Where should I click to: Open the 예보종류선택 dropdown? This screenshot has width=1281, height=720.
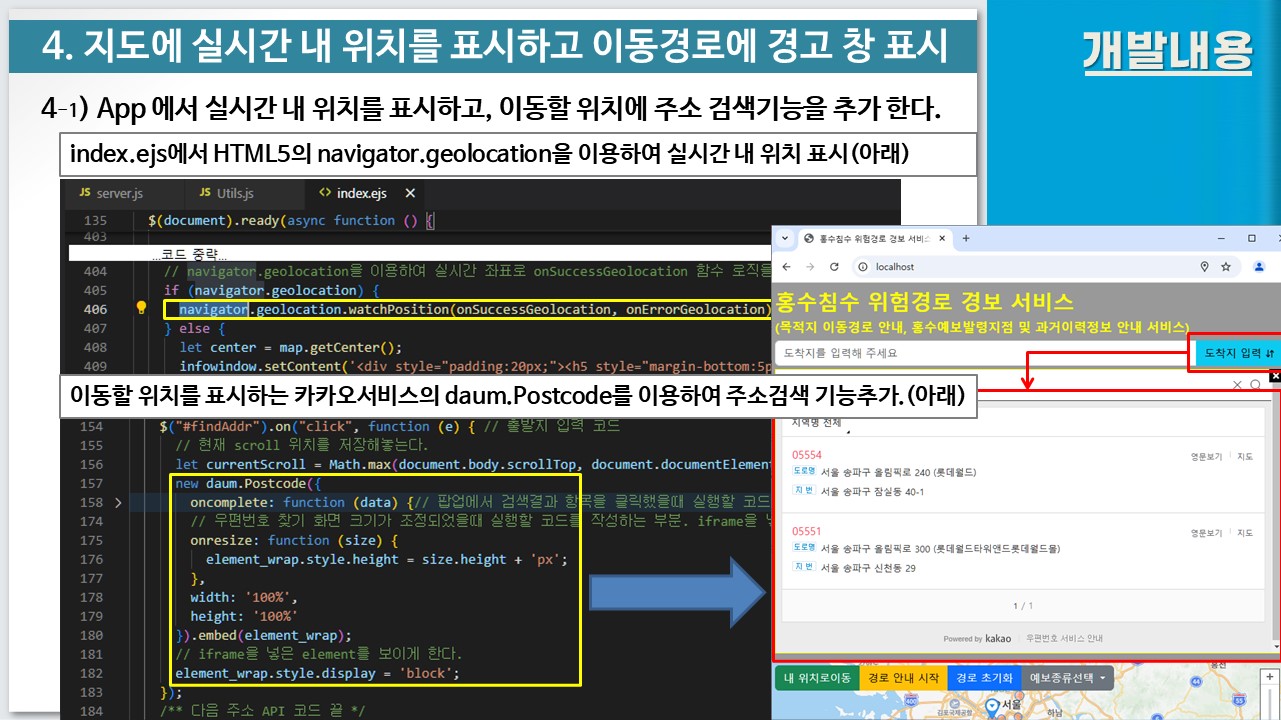[1069, 678]
